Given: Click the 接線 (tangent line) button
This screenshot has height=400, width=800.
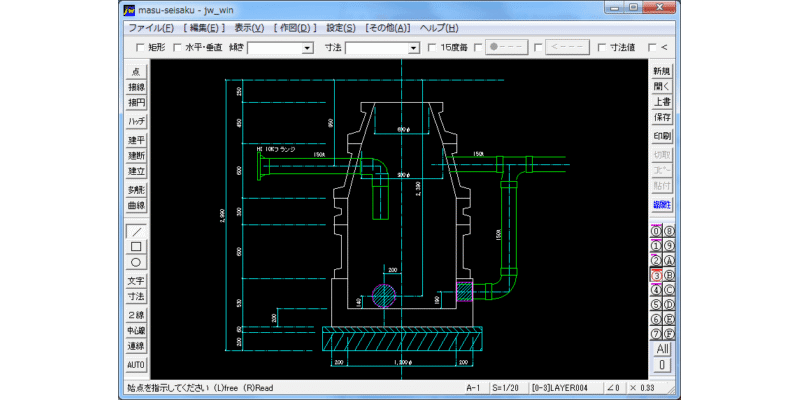Looking at the screenshot, I should pos(136,87).
